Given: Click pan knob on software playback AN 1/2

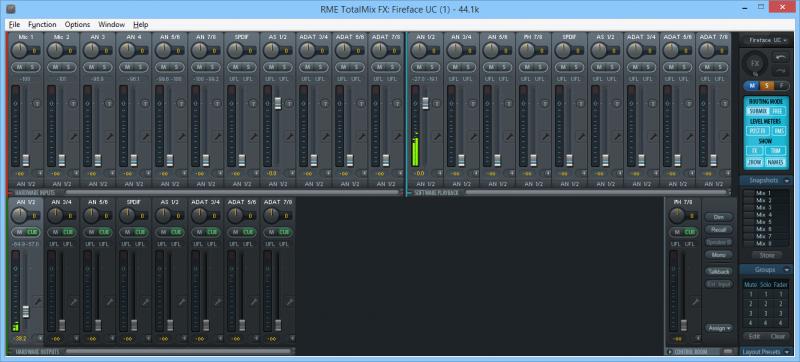Looking at the screenshot, I should (x=418, y=50).
